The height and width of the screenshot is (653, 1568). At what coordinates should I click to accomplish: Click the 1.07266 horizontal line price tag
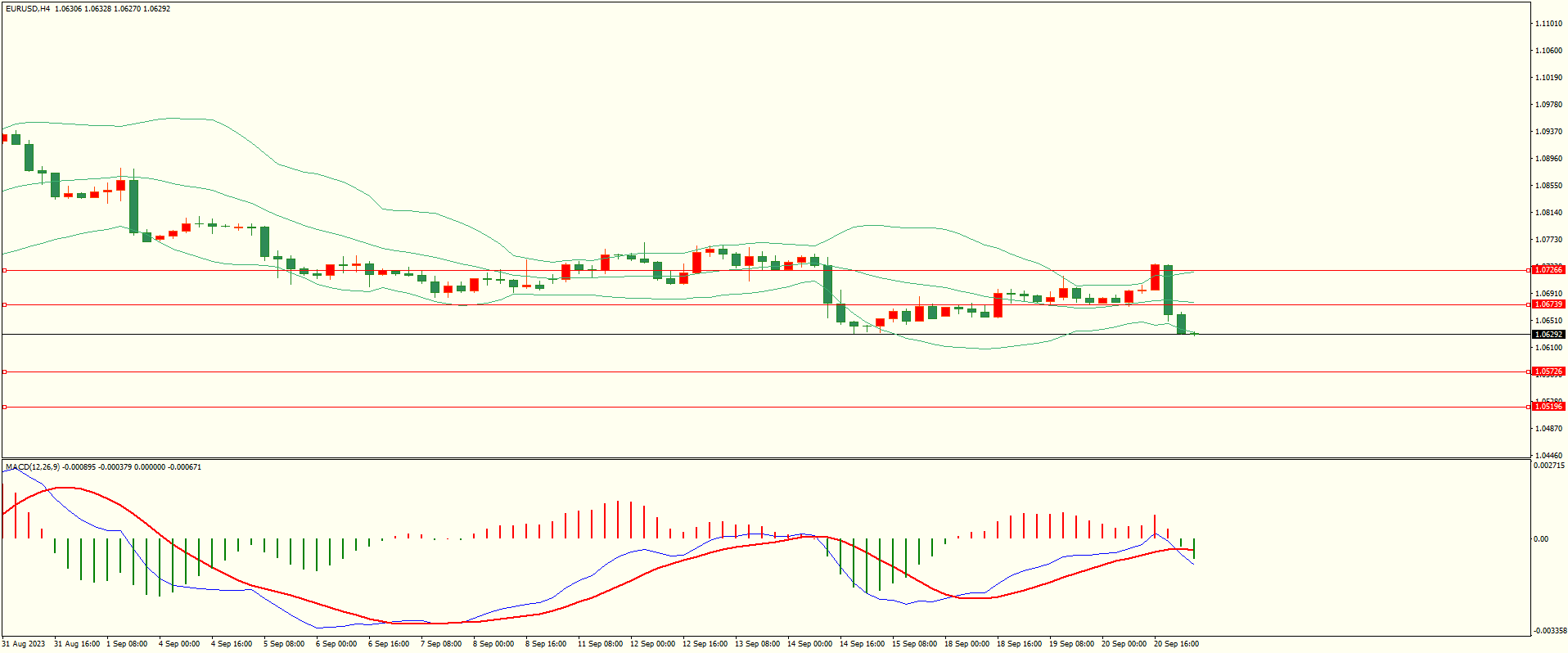click(1548, 270)
